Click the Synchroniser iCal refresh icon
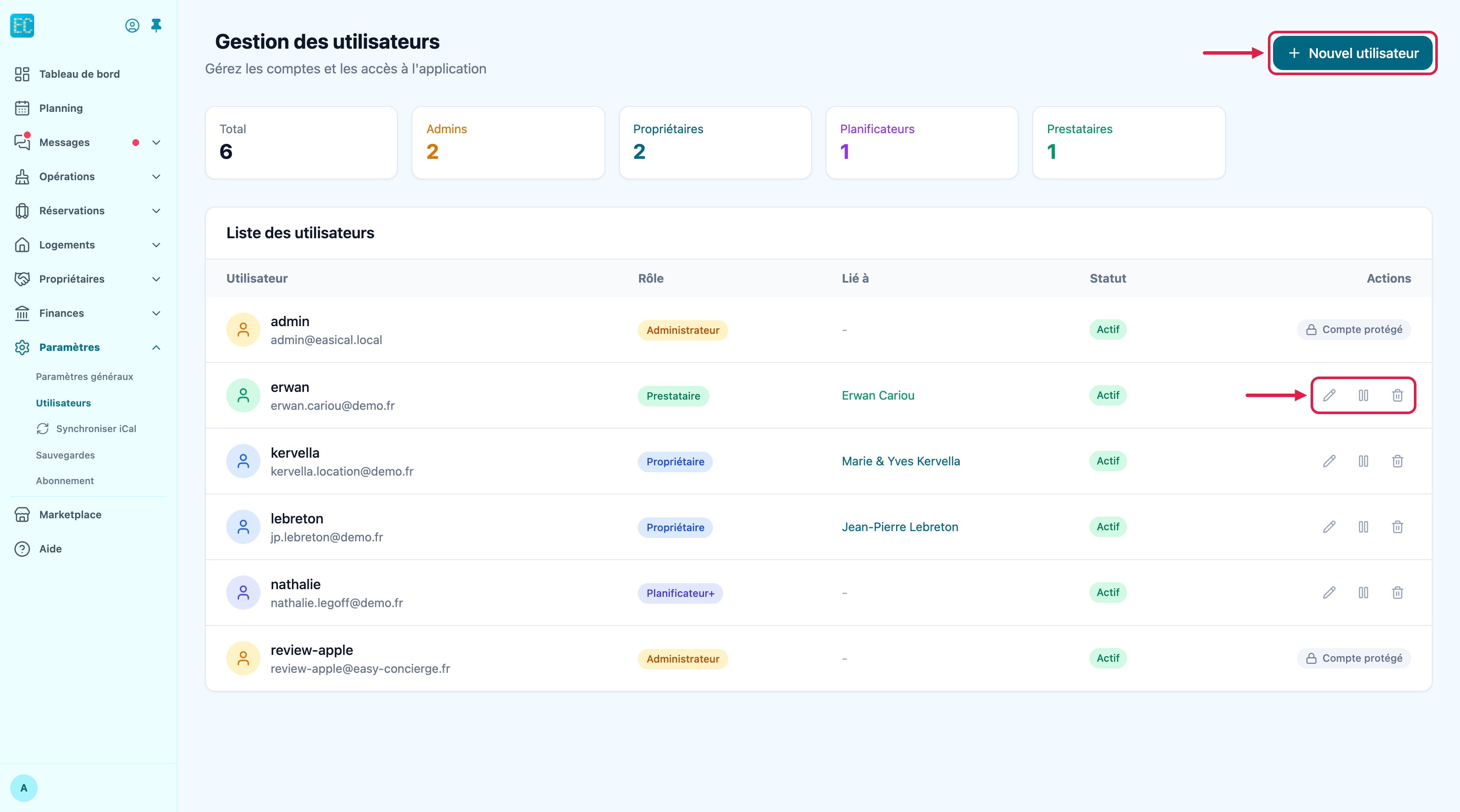Image resolution: width=1460 pixels, height=812 pixels. pyautogui.click(x=43, y=429)
